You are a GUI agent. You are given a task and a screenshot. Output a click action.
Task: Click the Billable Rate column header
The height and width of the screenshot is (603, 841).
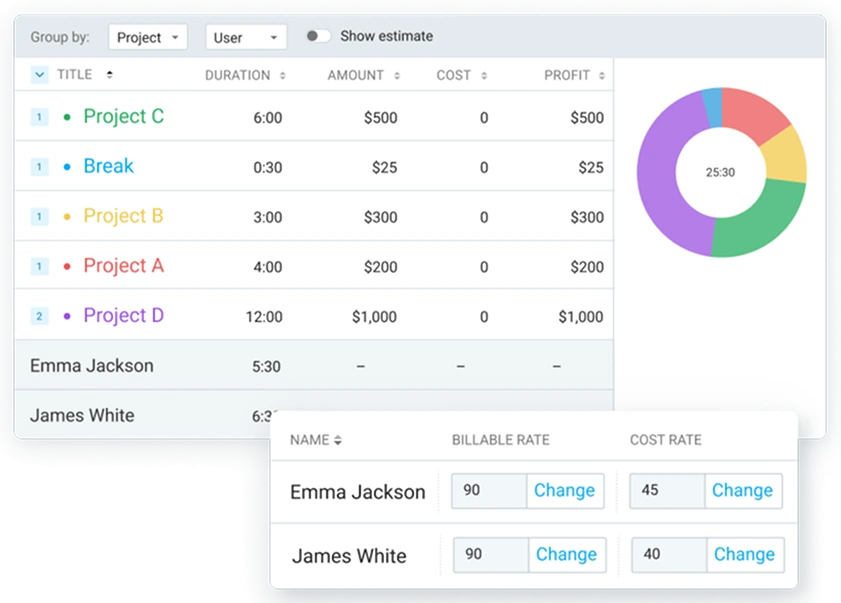click(x=500, y=440)
